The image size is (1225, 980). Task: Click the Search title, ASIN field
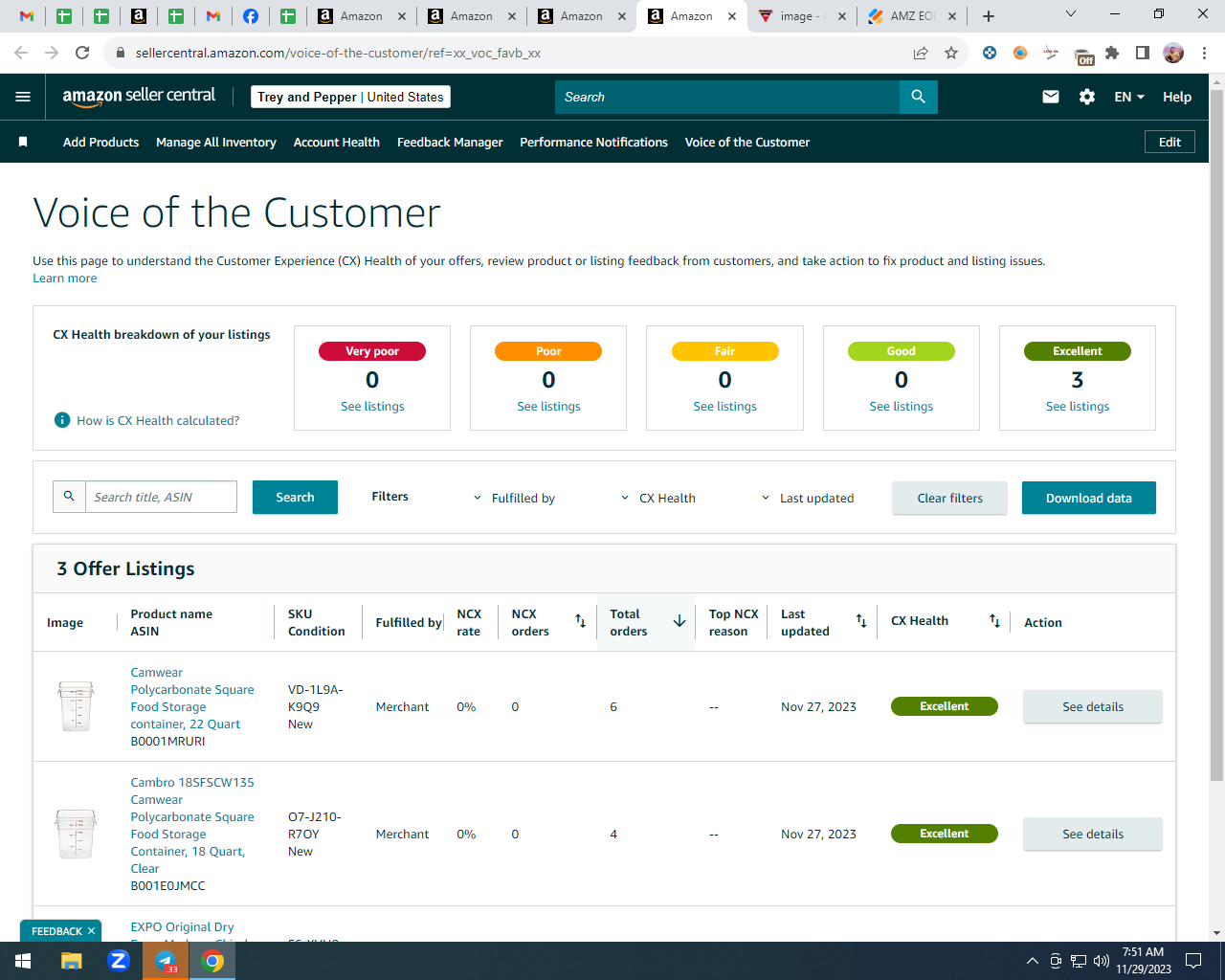pos(161,497)
